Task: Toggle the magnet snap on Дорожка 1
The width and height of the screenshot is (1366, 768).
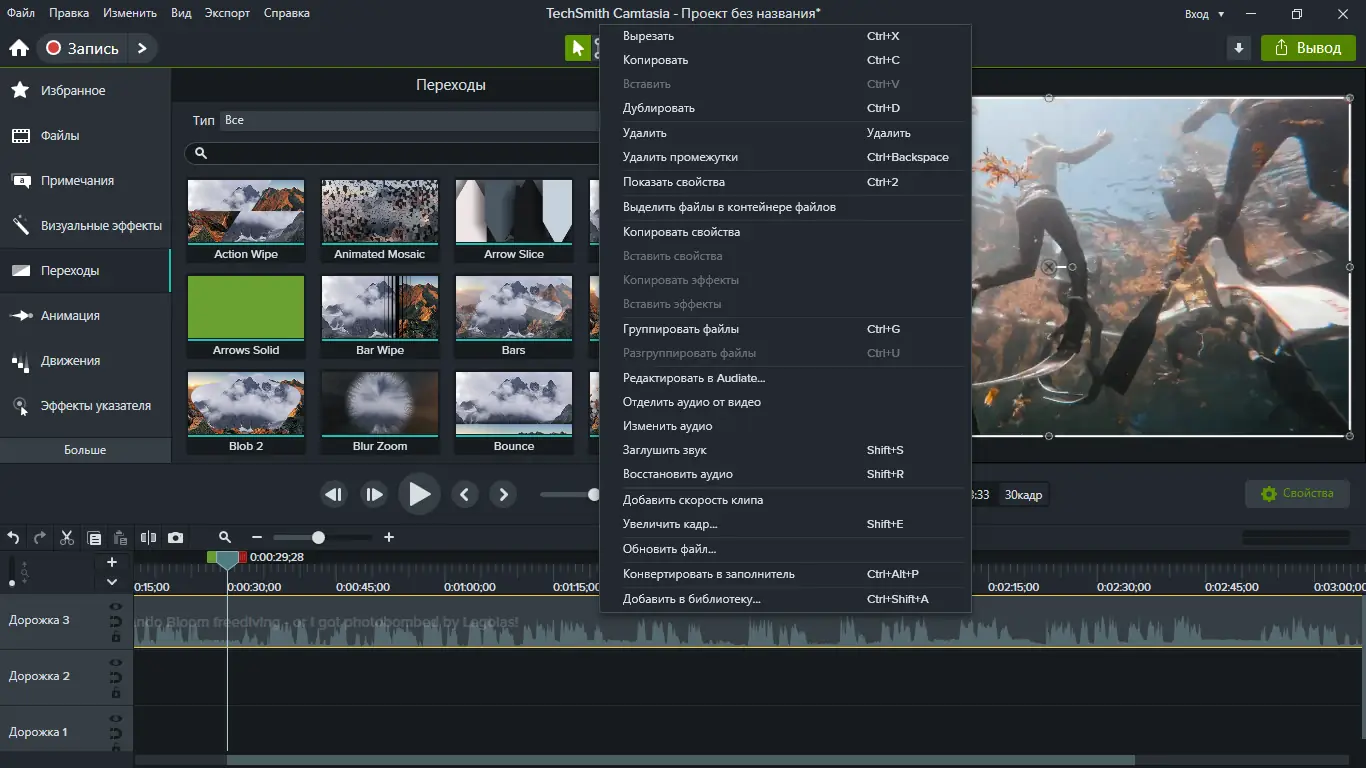Action: click(116, 733)
